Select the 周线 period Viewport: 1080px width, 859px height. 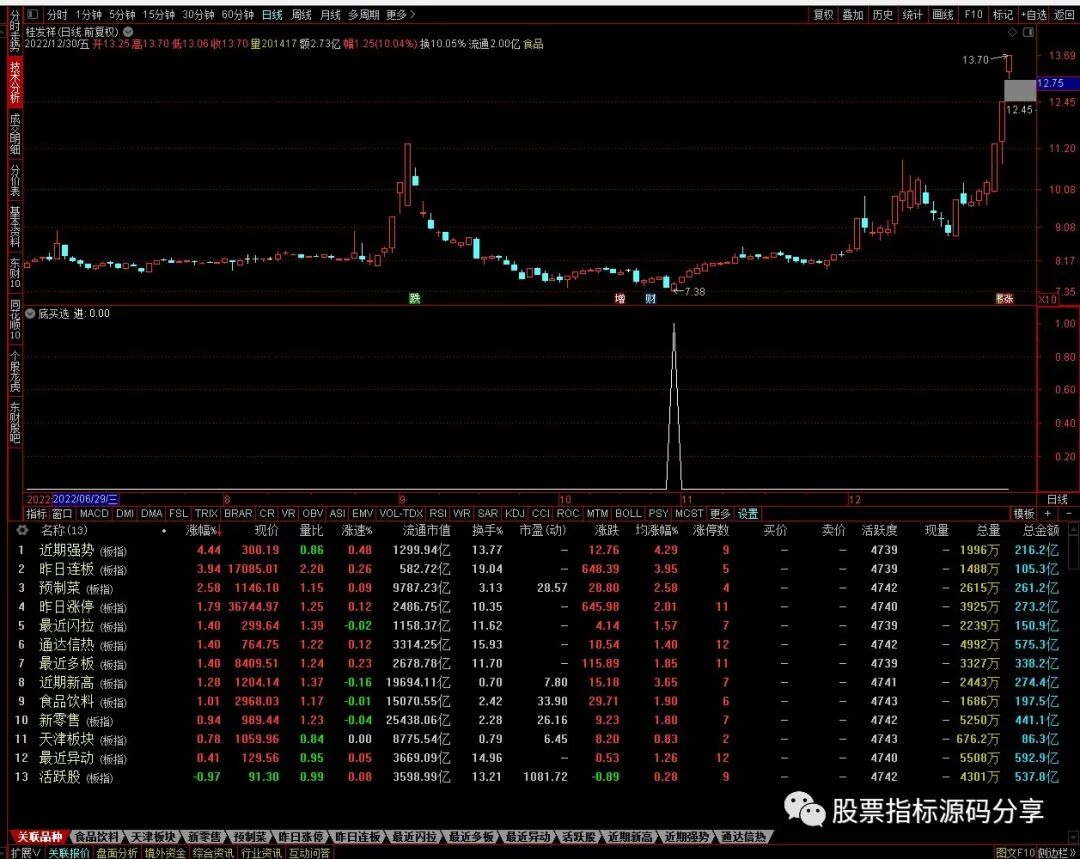click(x=302, y=14)
